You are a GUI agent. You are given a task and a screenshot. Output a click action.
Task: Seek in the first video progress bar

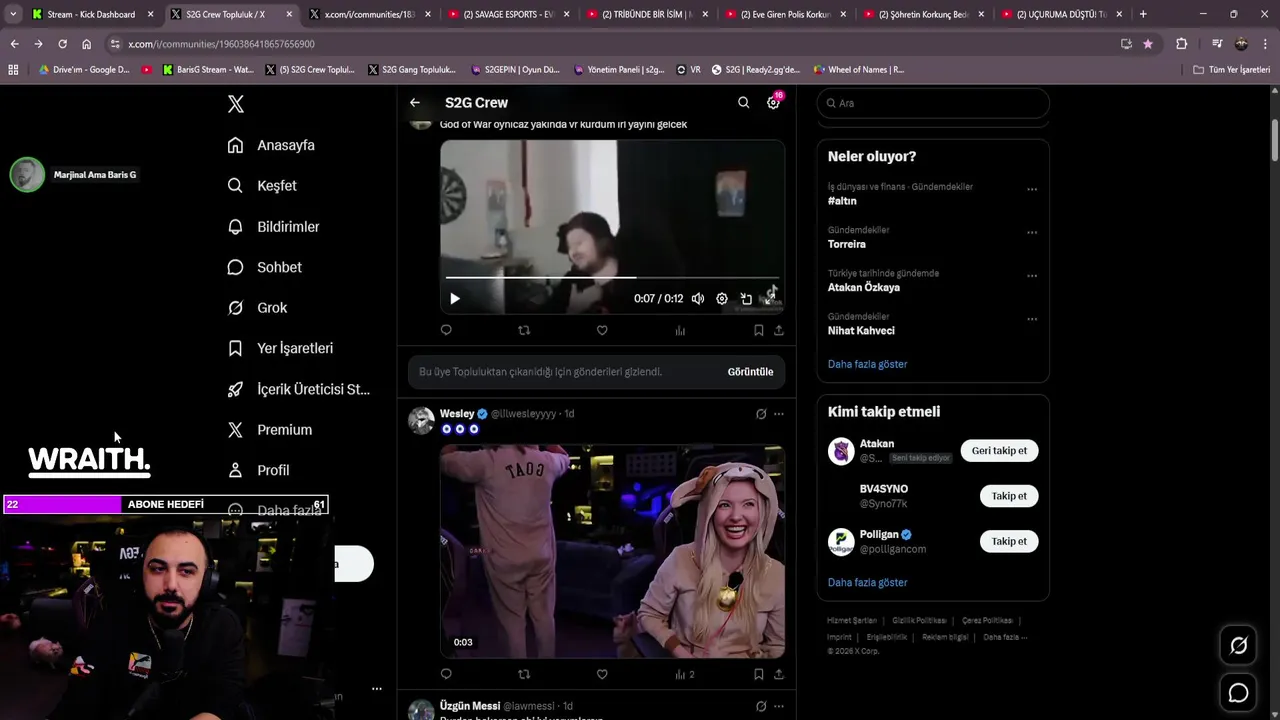point(612,278)
